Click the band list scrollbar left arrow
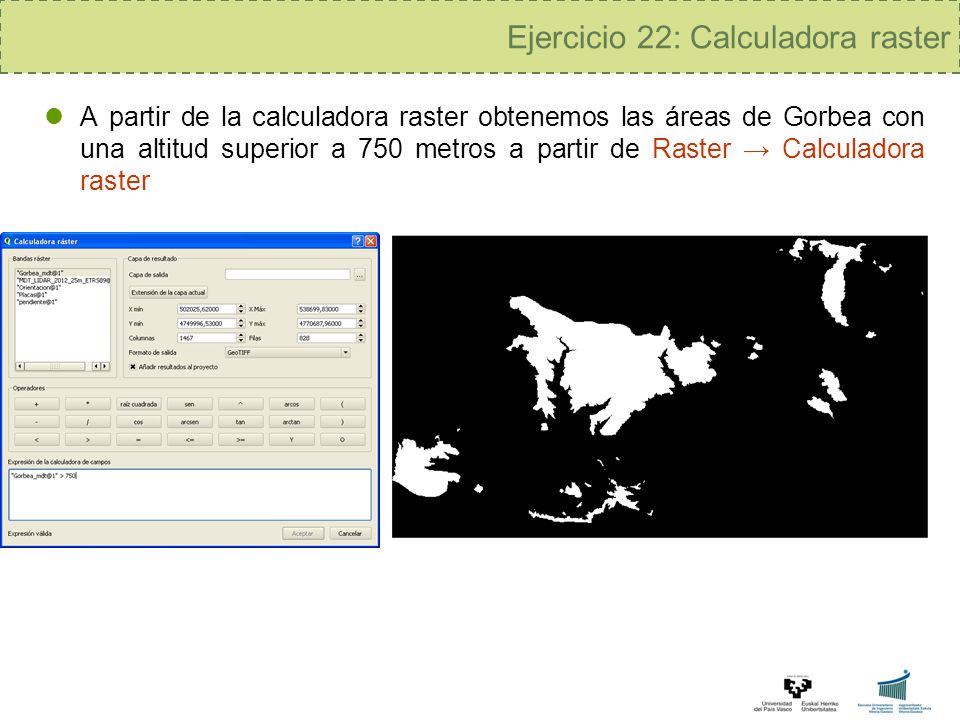This screenshot has width=960, height=720. click(x=20, y=366)
